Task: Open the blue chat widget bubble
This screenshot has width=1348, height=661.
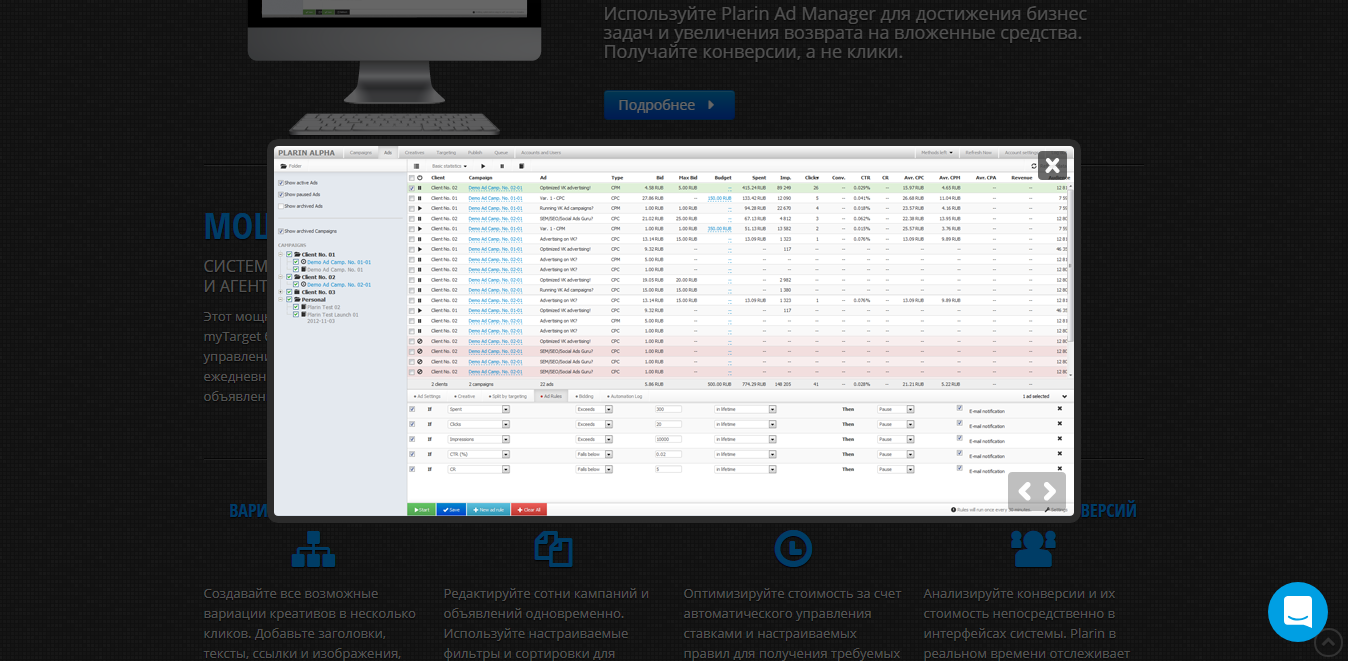Action: coord(1297,611)
